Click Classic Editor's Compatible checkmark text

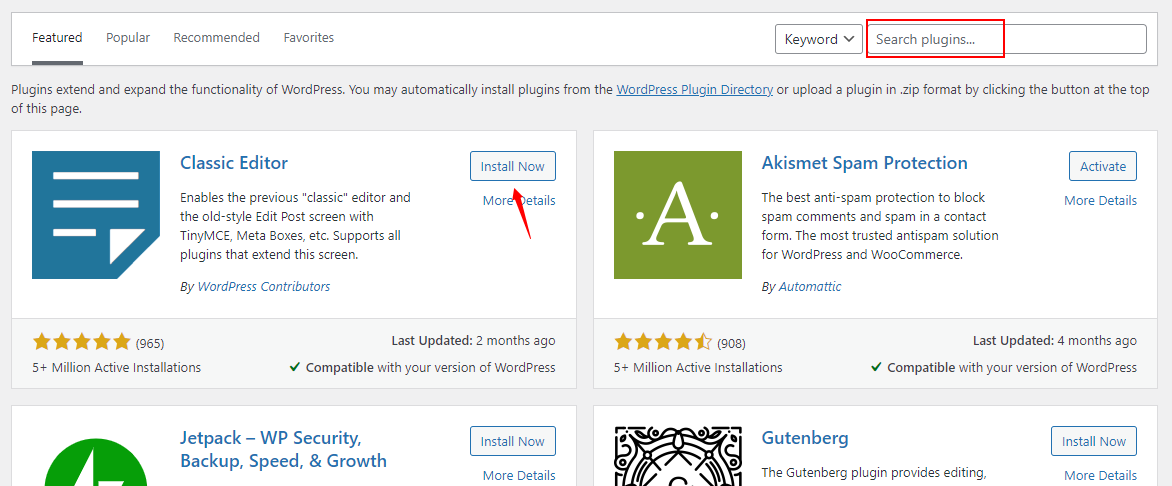pyautogui.click(x=422, y=367)
